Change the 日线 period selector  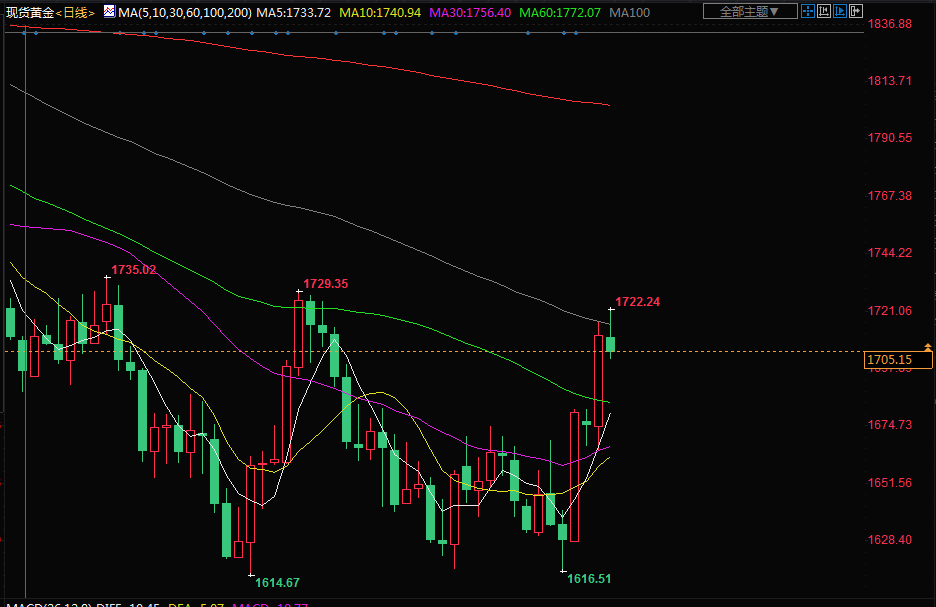point(77,12)
